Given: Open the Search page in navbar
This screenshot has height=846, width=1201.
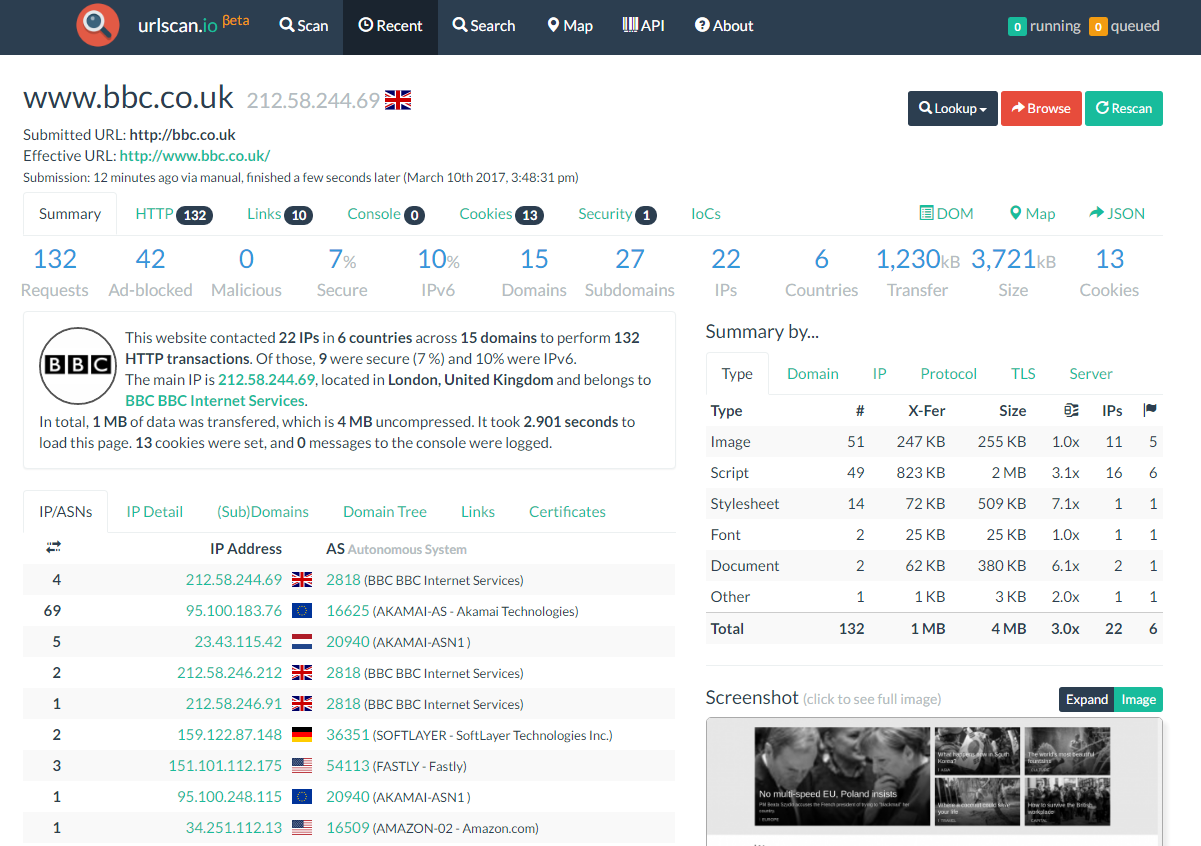Looking at the screenshot, I should pos(484,26).
